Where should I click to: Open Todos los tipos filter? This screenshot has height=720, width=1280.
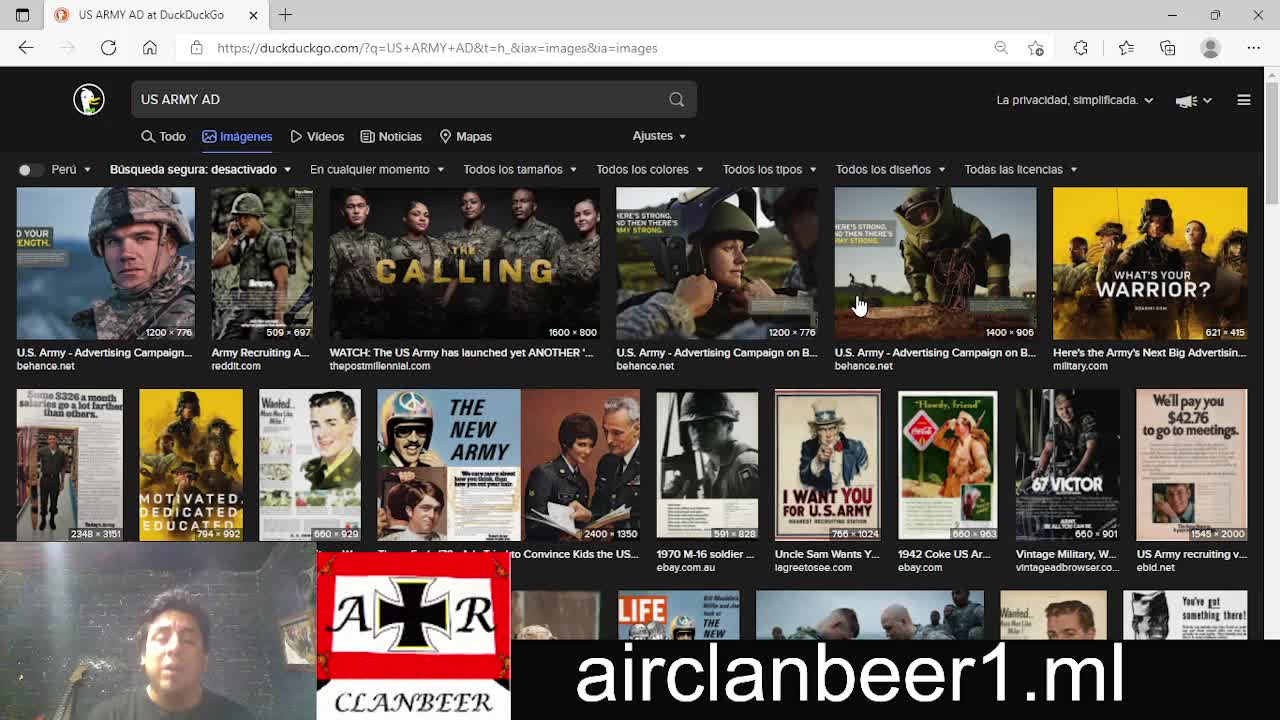click(x=769, y=169)
